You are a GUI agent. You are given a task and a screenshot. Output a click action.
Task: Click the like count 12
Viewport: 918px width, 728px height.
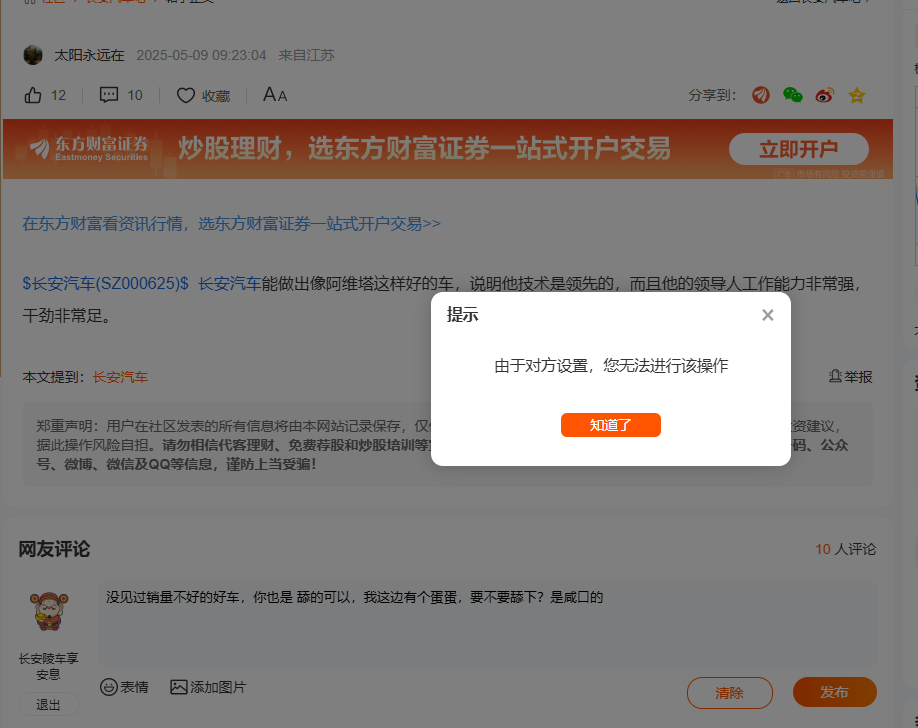tap(59, 95)
